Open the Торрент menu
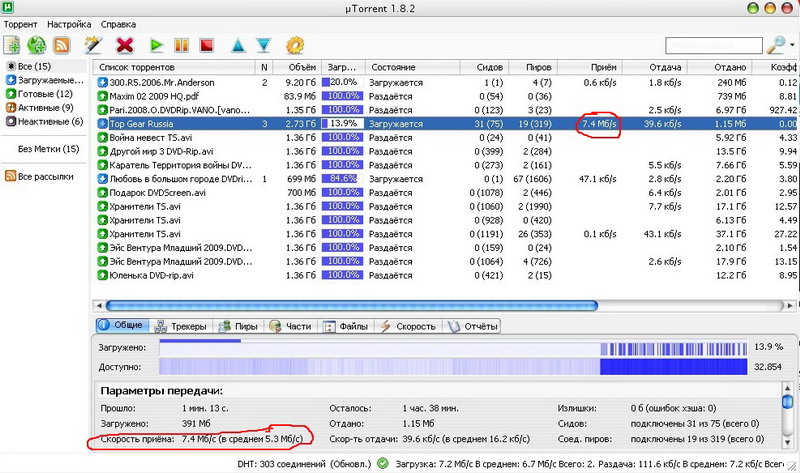Screen dimensions: 800x473 (x=20, y=23)
